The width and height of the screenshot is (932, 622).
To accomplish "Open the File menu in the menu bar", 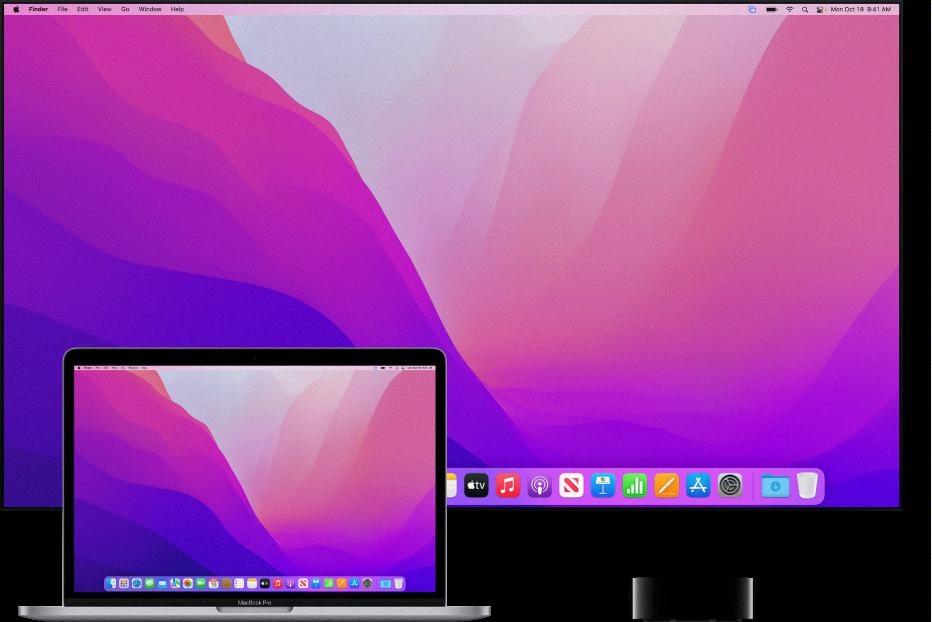I will (x=62, y=10).
